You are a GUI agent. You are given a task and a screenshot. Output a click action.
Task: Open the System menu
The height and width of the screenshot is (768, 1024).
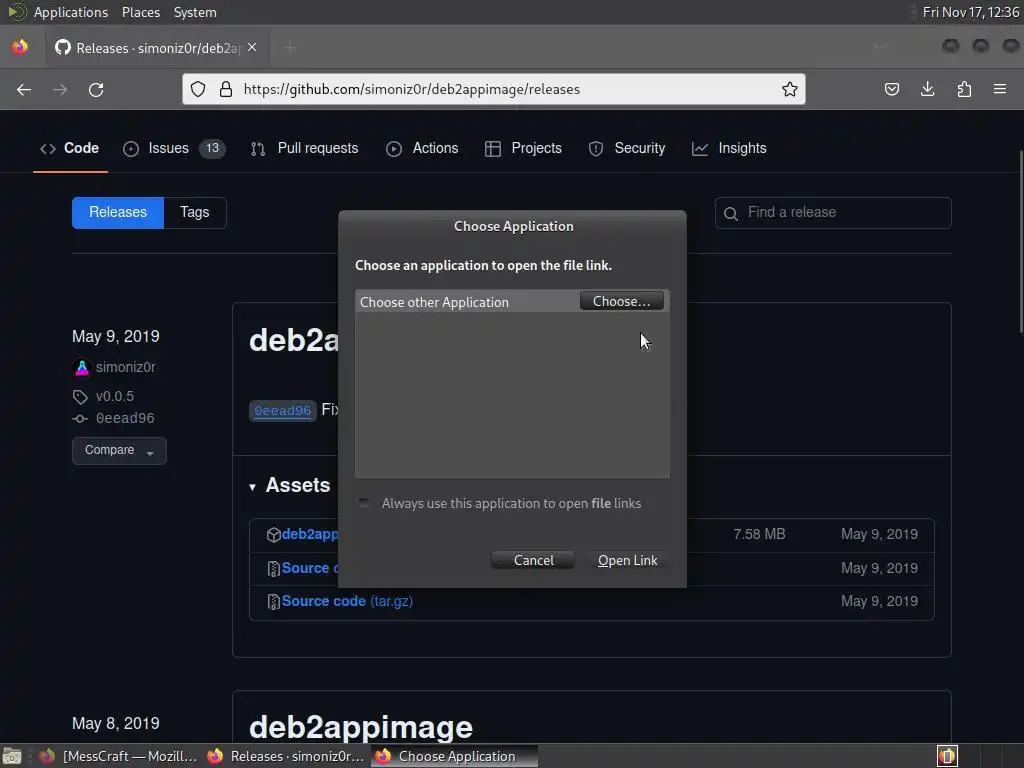coord(195,12)
